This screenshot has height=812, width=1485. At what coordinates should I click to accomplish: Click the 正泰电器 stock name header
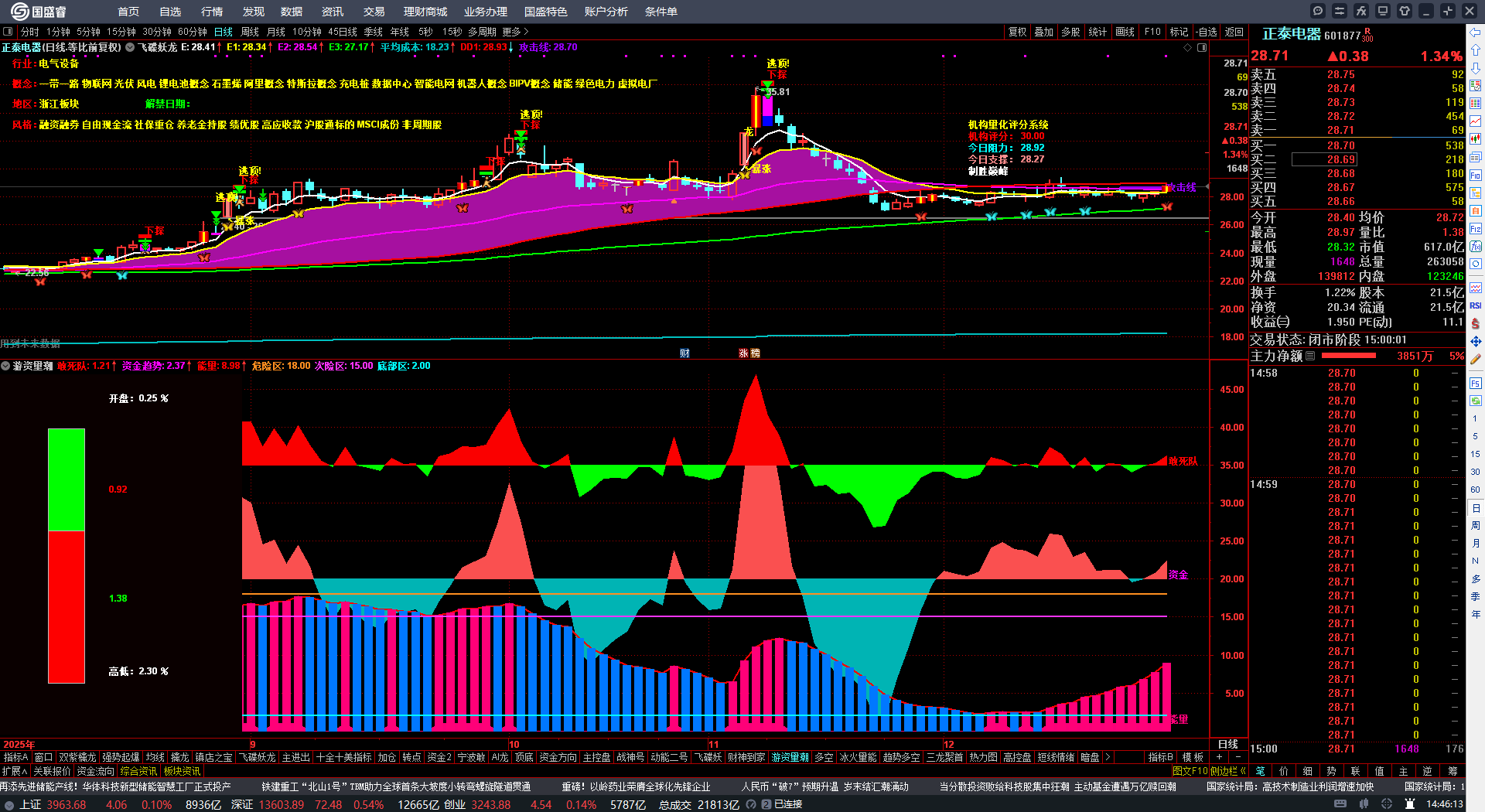click(1292, 34)
